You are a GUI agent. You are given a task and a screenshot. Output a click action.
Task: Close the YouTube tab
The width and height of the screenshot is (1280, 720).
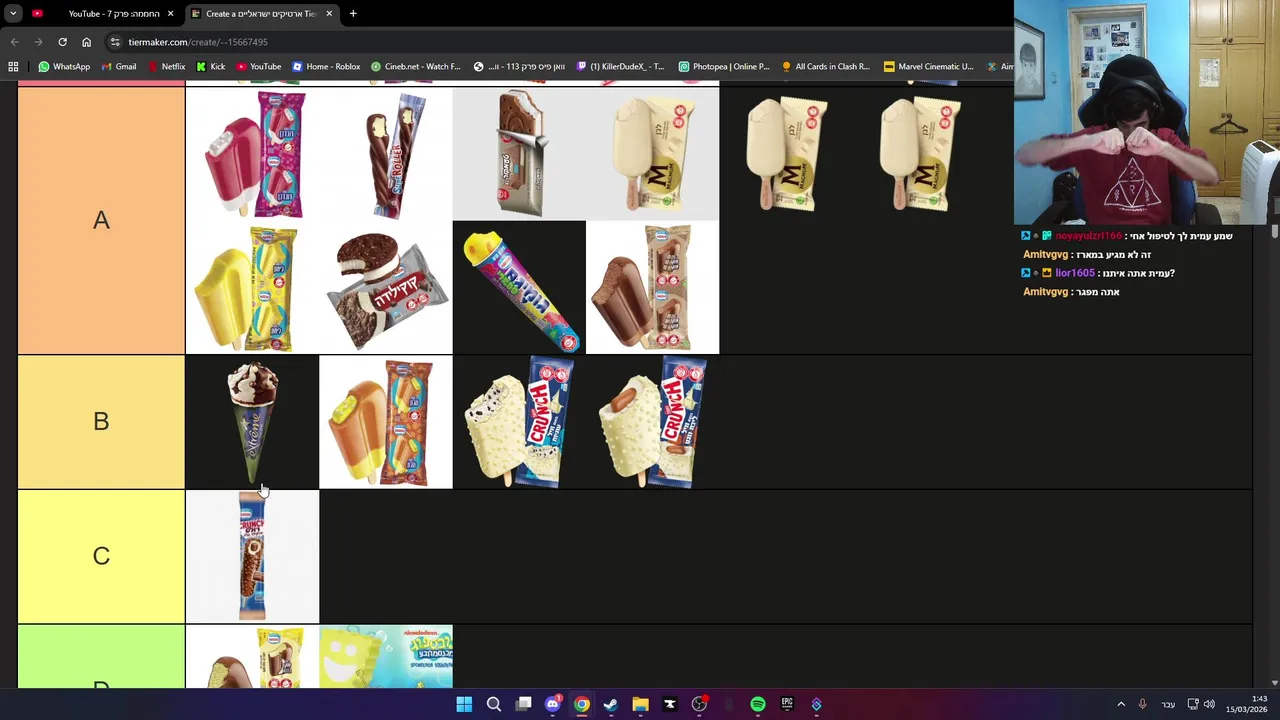pos(170,14)
